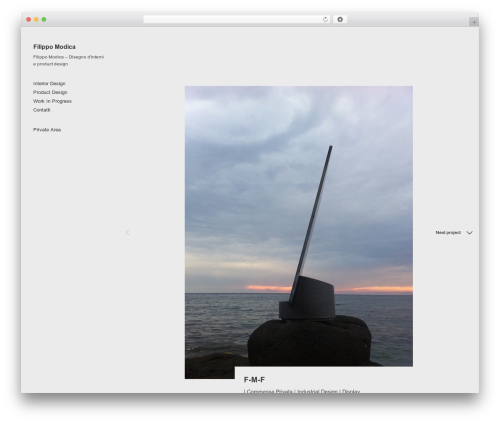This screenshot has height=423, width=500.
Task: Click the browser reload icon
Action: 325,19
